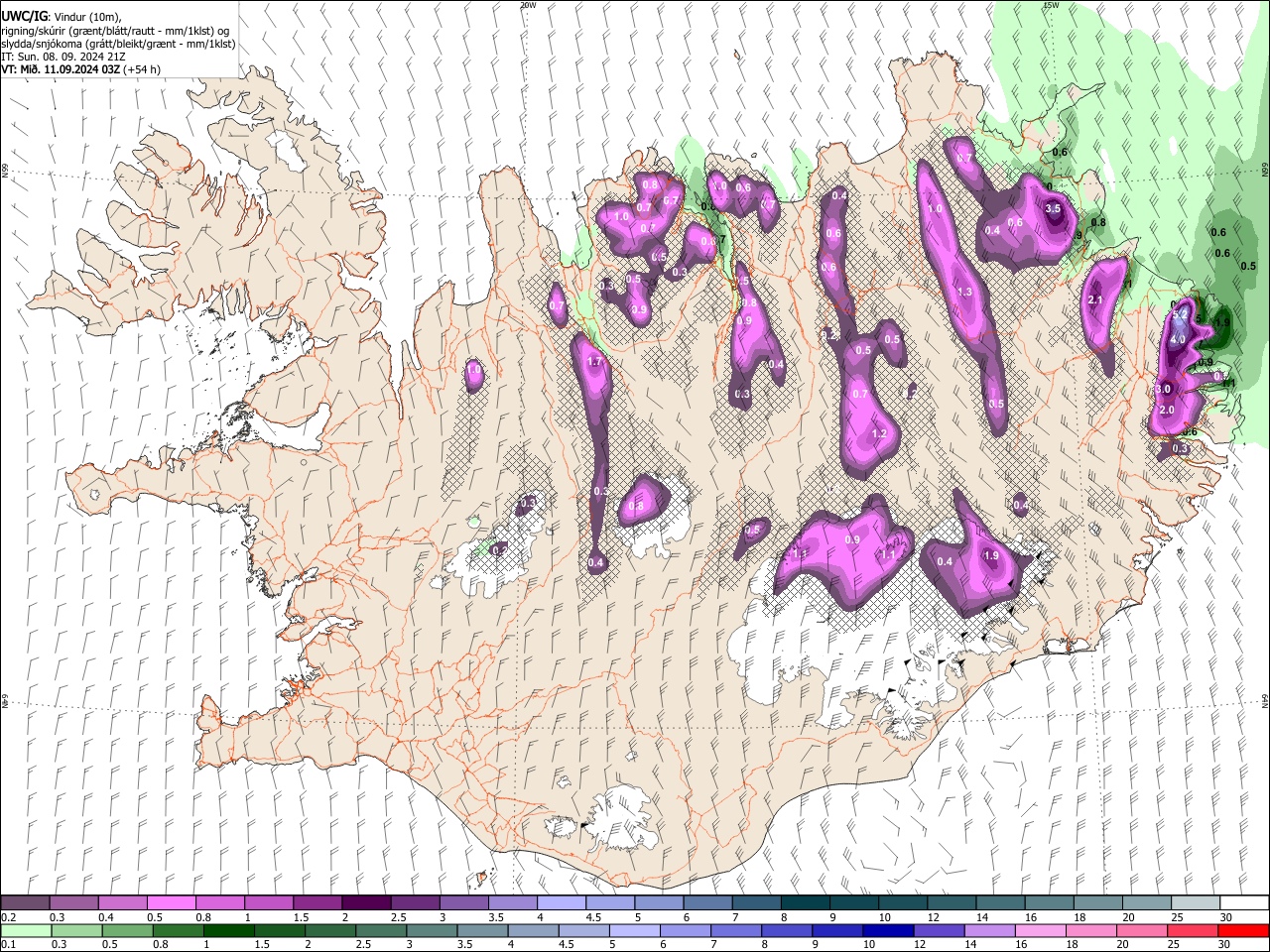
Task: Click the UWC/IG title text
Action: pyautogui.click(x=24, y=17)
